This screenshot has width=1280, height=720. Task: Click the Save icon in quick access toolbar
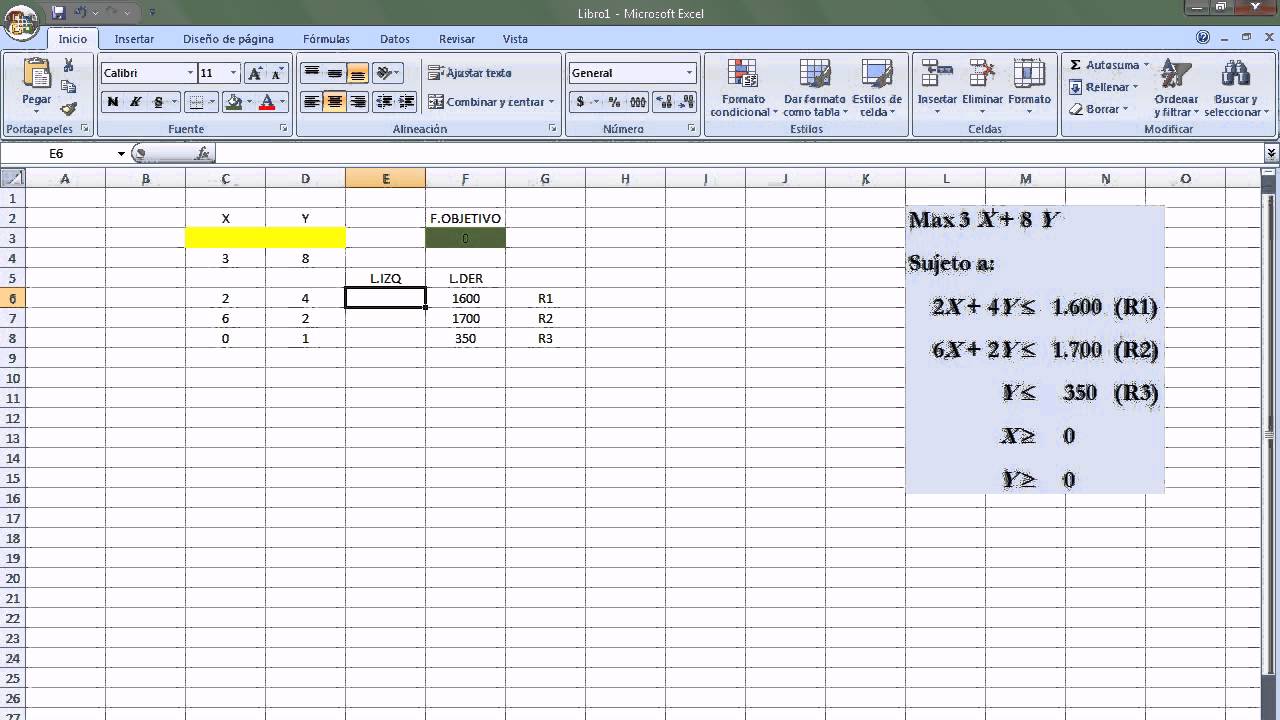[58, 13]
